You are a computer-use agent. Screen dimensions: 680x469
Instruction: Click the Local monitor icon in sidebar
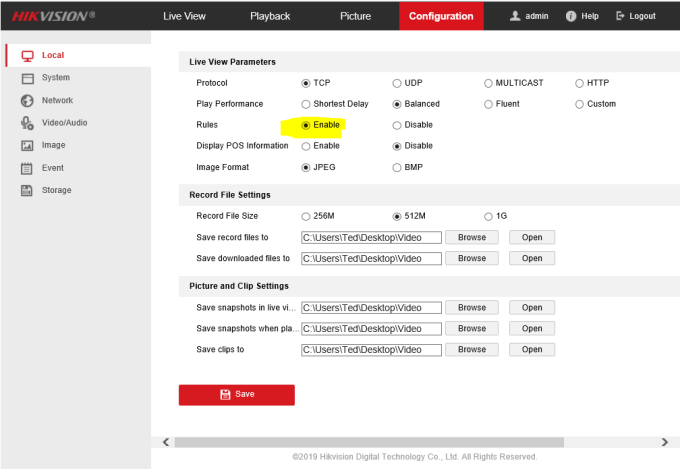click(28, 55)
